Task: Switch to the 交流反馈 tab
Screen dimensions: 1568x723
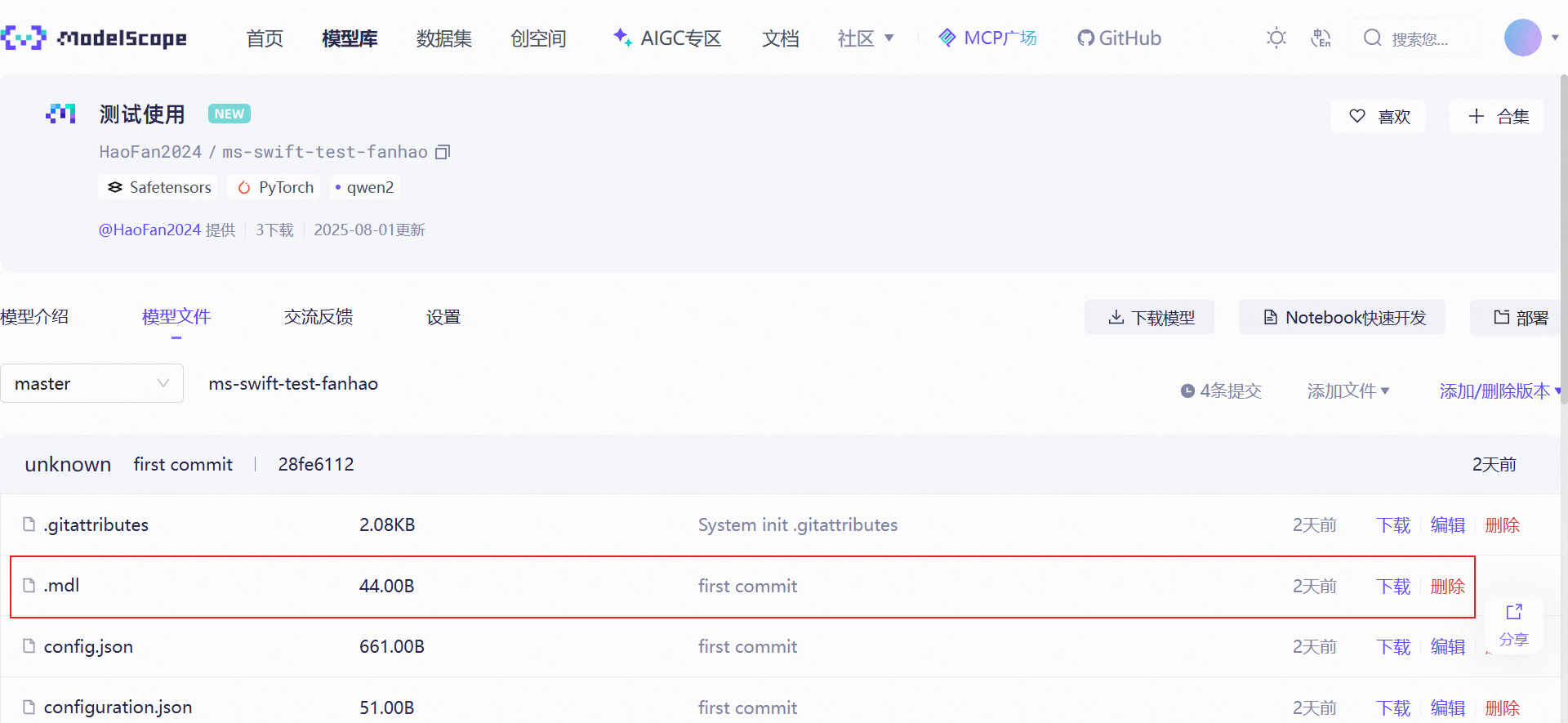Action: [318, 317]
